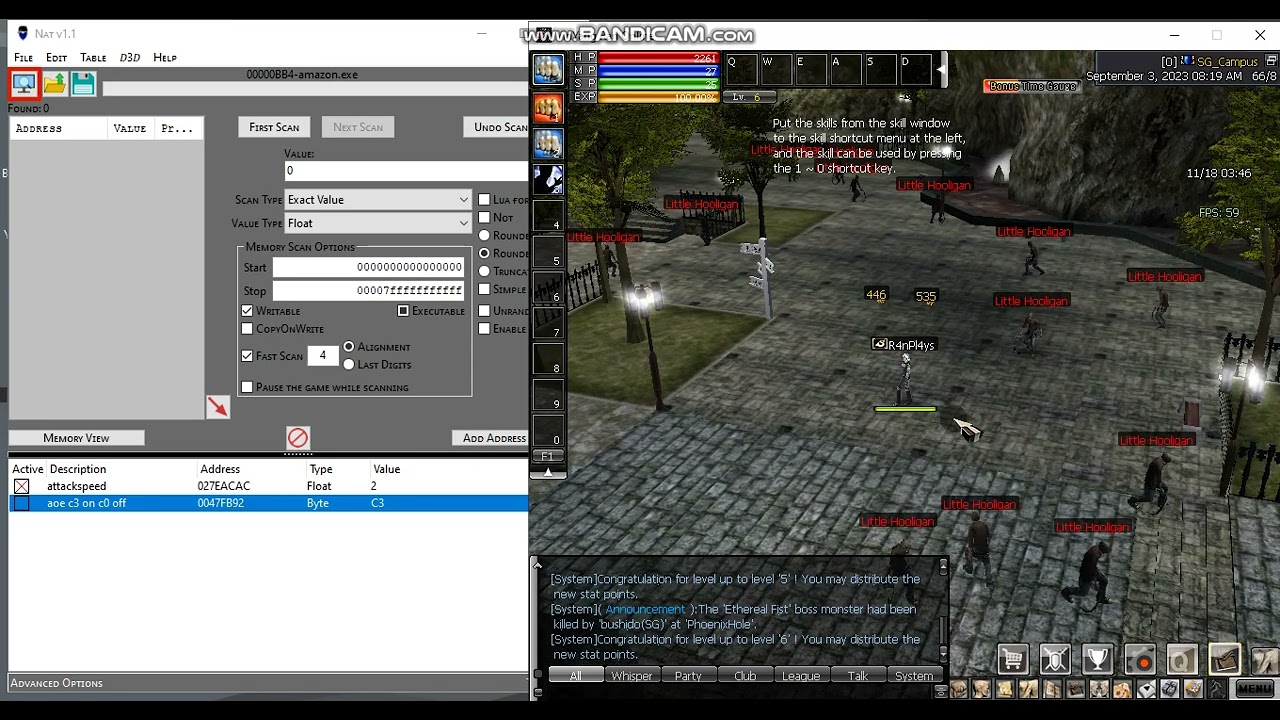Open the first bottom bar icon beside chat

pyautogui.click(x=958, y=689)
